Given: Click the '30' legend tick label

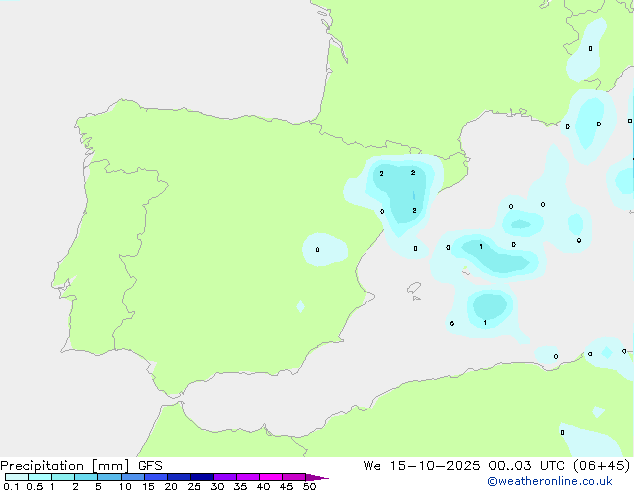Looking at the screenshot, I should pyautogui.click(x=217, y=486).
